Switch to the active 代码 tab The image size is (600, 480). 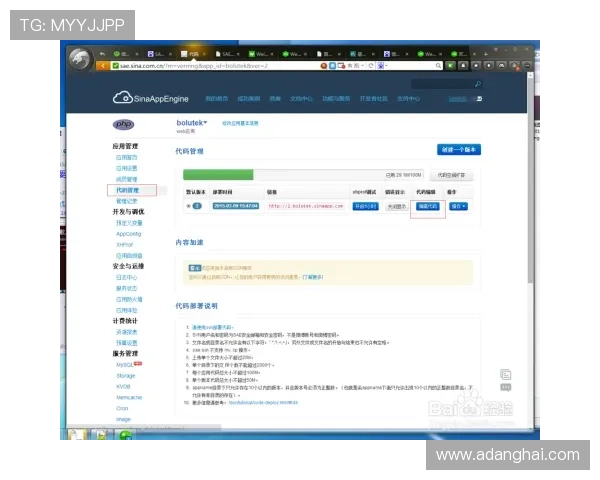click(x=192, y=54)
